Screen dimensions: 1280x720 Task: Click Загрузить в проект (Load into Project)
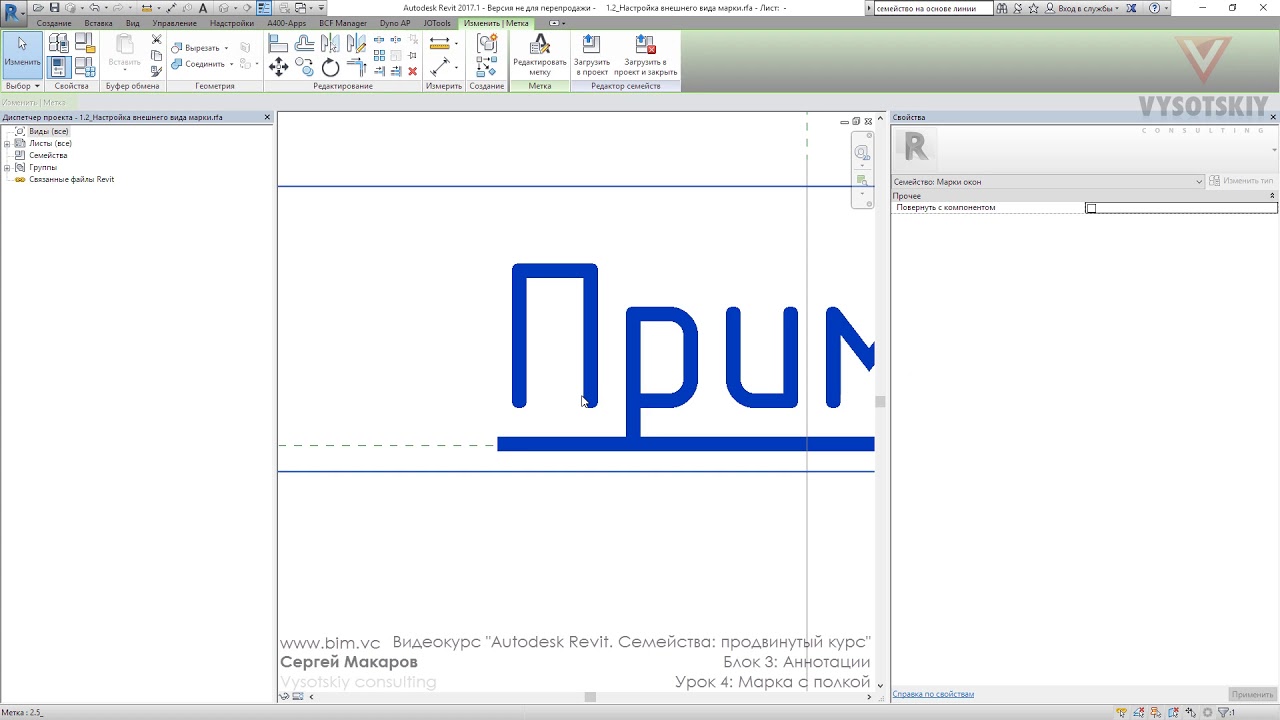[x=592, y=55]
